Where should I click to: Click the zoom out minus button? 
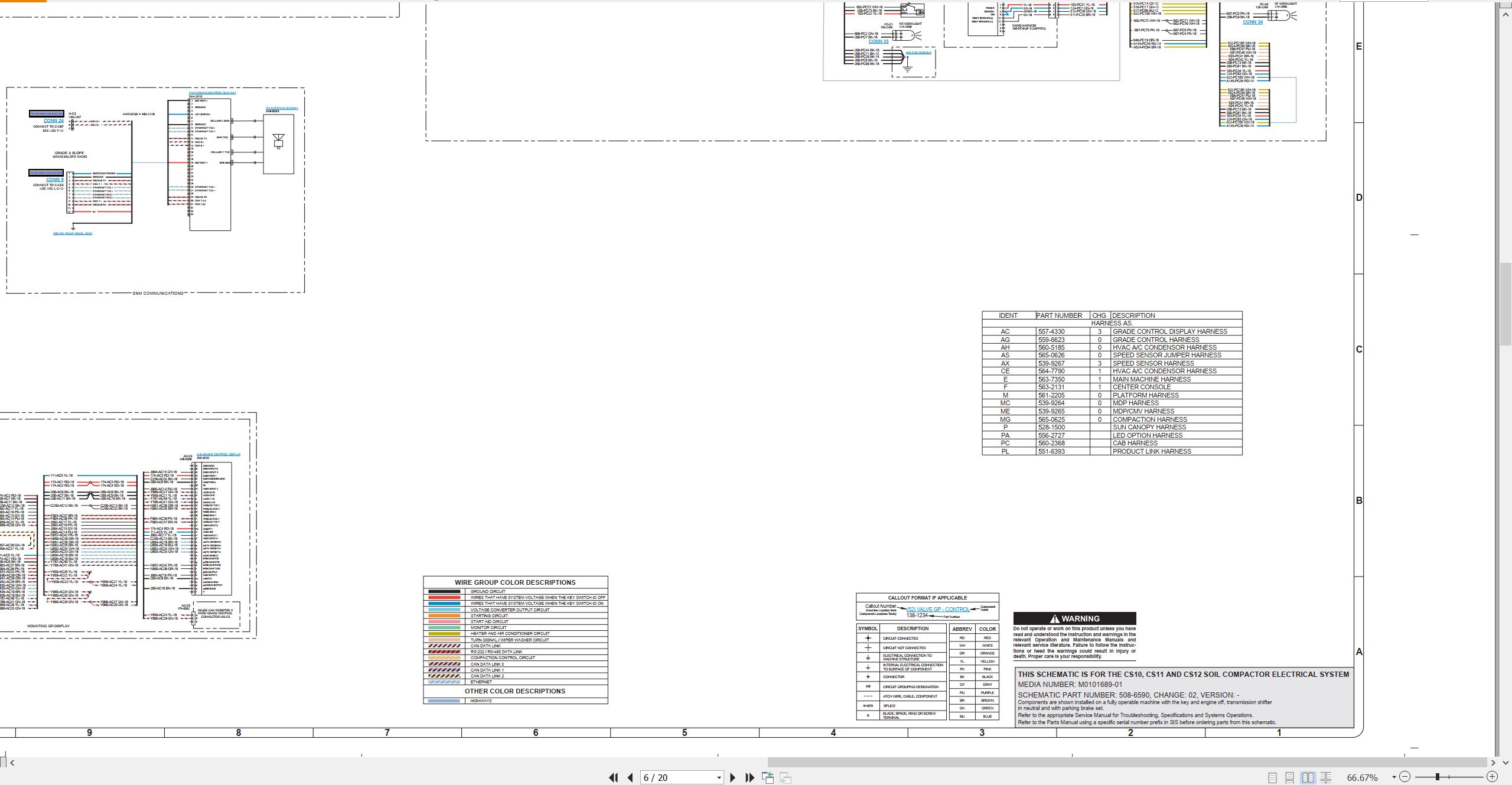tap(1405, 777)
